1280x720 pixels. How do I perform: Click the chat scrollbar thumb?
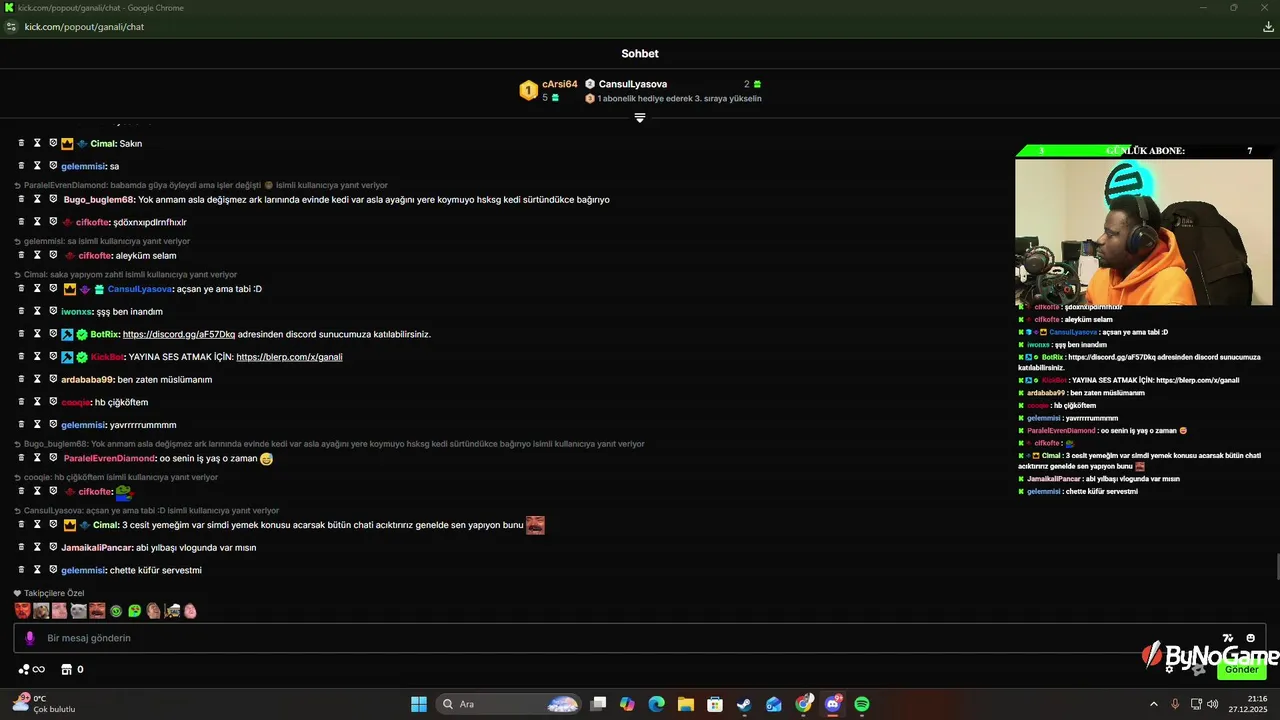coord(1277,566)
